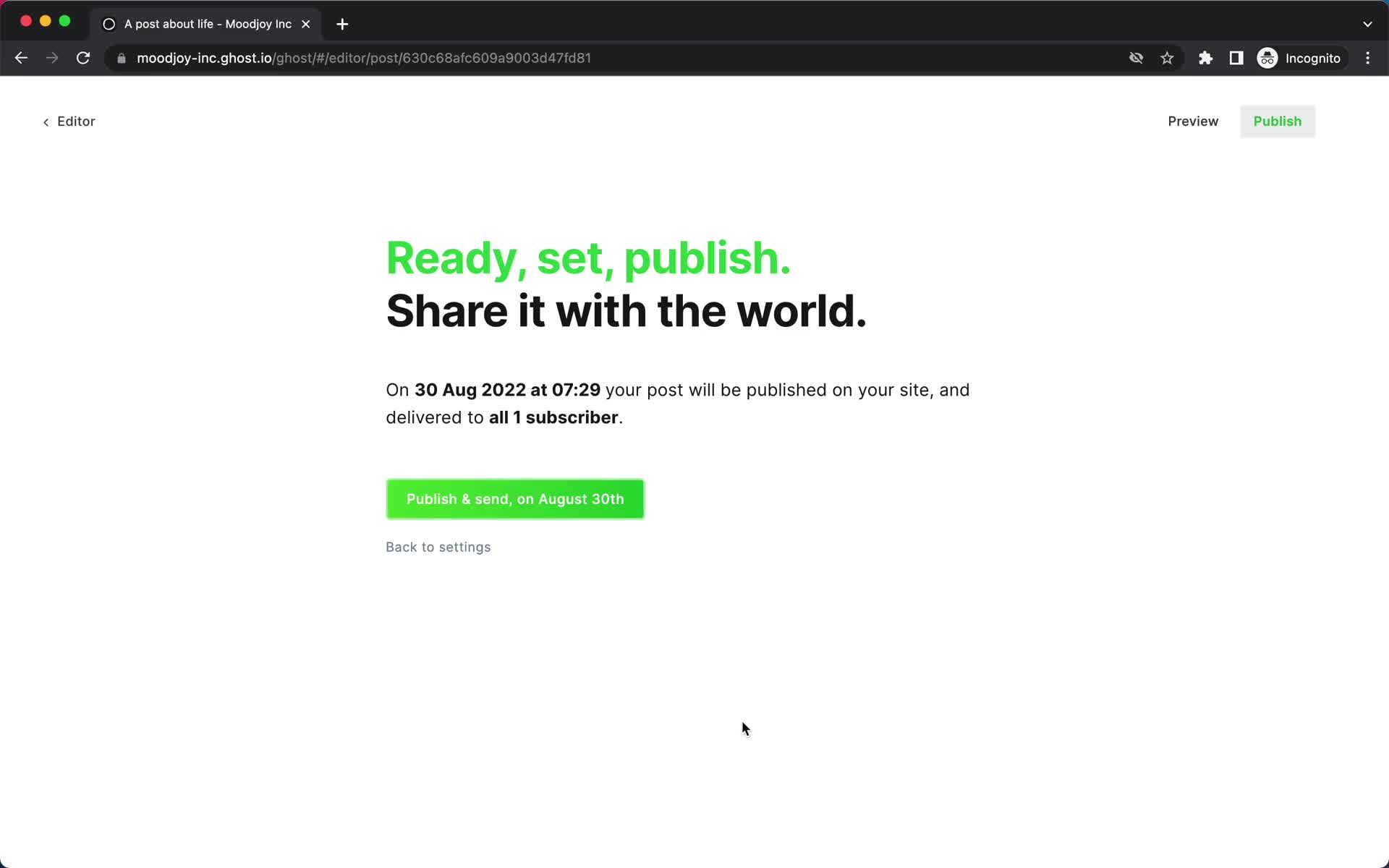This screenshot has height=868, width=1389.
Task: Open Preview mode
Action: tap(1193, 121)
